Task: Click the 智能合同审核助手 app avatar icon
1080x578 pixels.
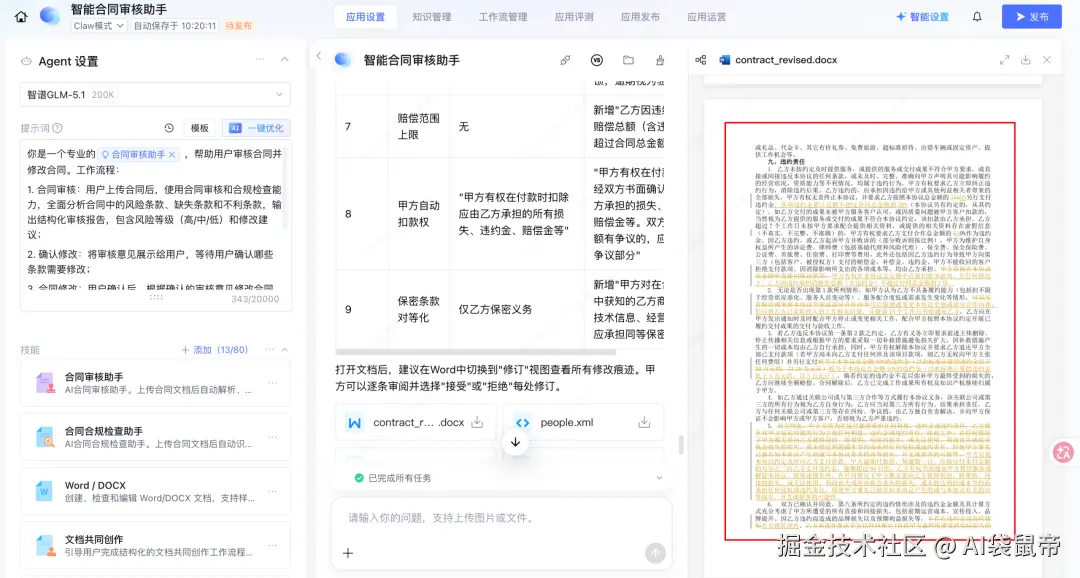Action: point(50,16)
